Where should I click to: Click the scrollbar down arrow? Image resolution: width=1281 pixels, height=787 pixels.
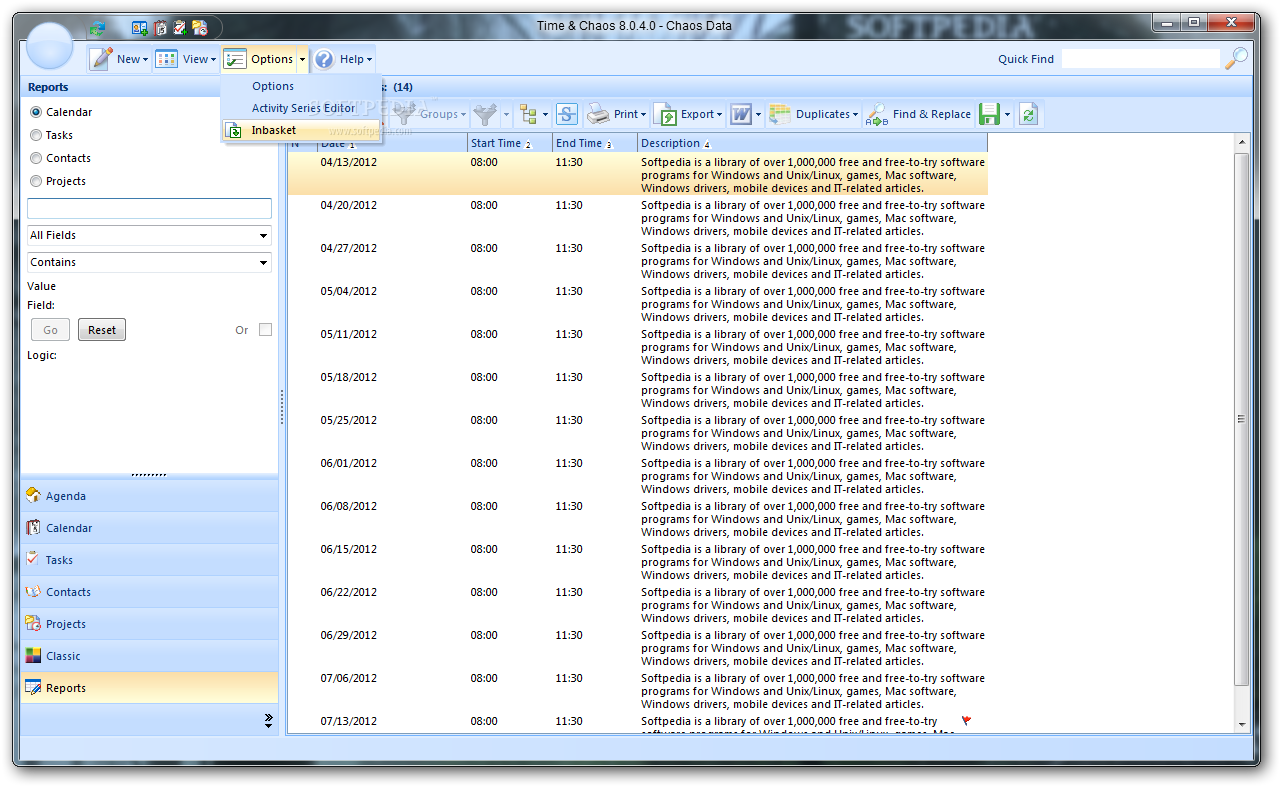[x=1242, y=724]
